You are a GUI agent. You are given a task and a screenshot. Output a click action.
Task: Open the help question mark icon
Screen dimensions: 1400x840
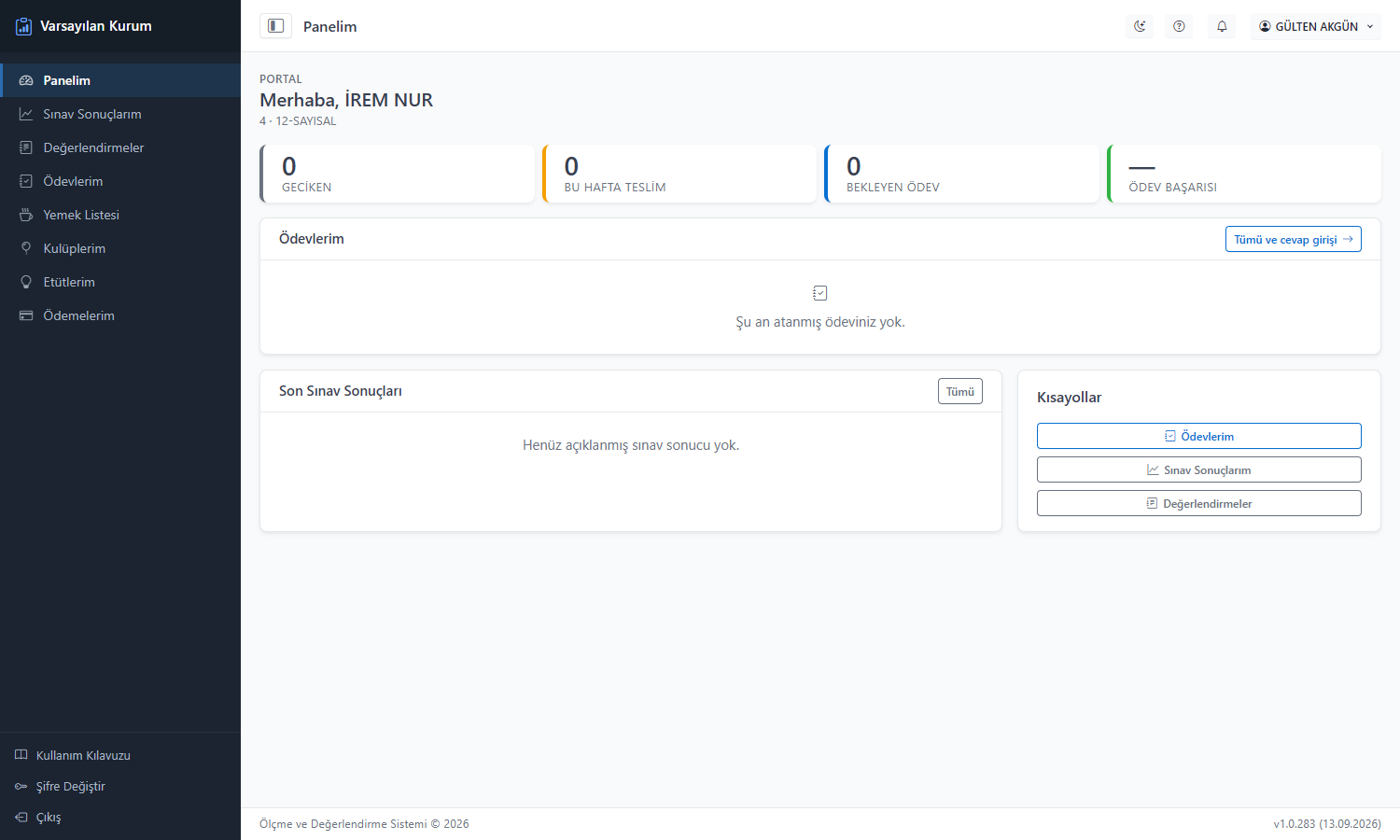click(1179, 26)
